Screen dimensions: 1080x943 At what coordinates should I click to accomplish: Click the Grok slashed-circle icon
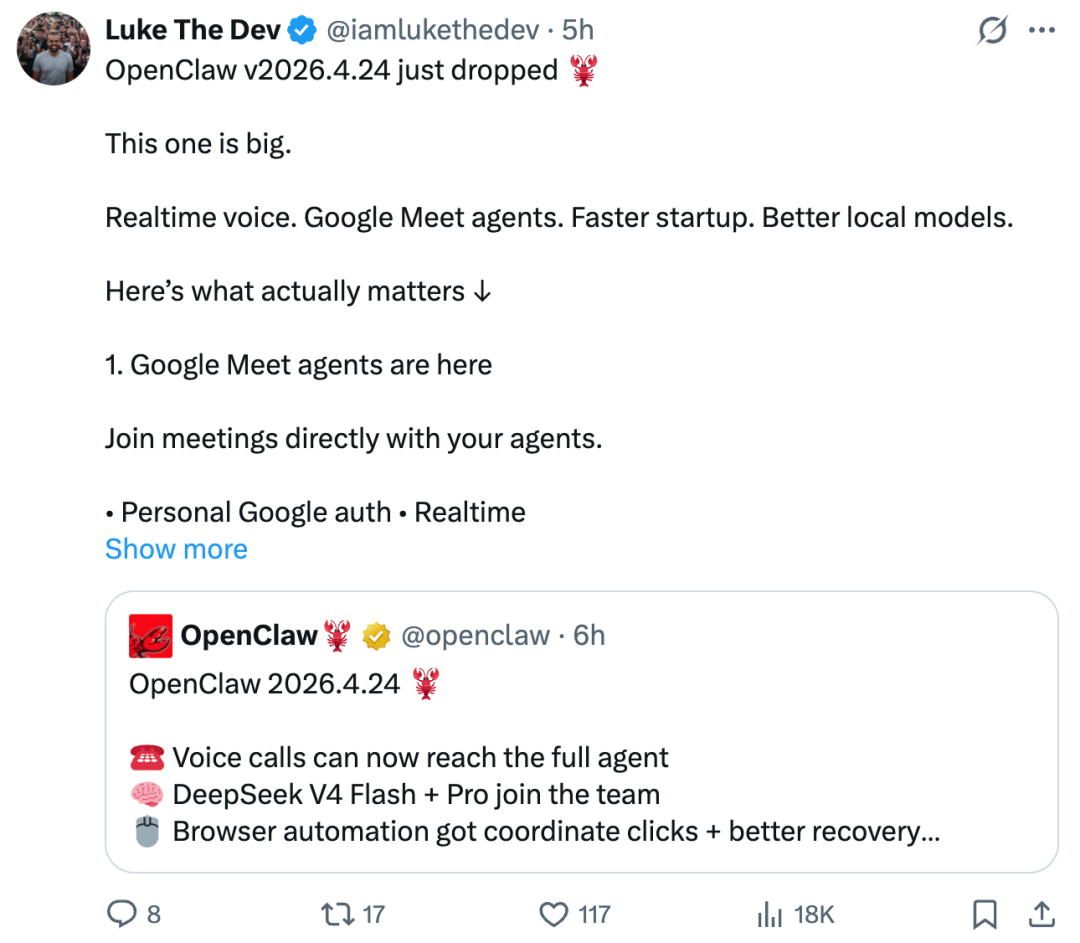(992, 31)
